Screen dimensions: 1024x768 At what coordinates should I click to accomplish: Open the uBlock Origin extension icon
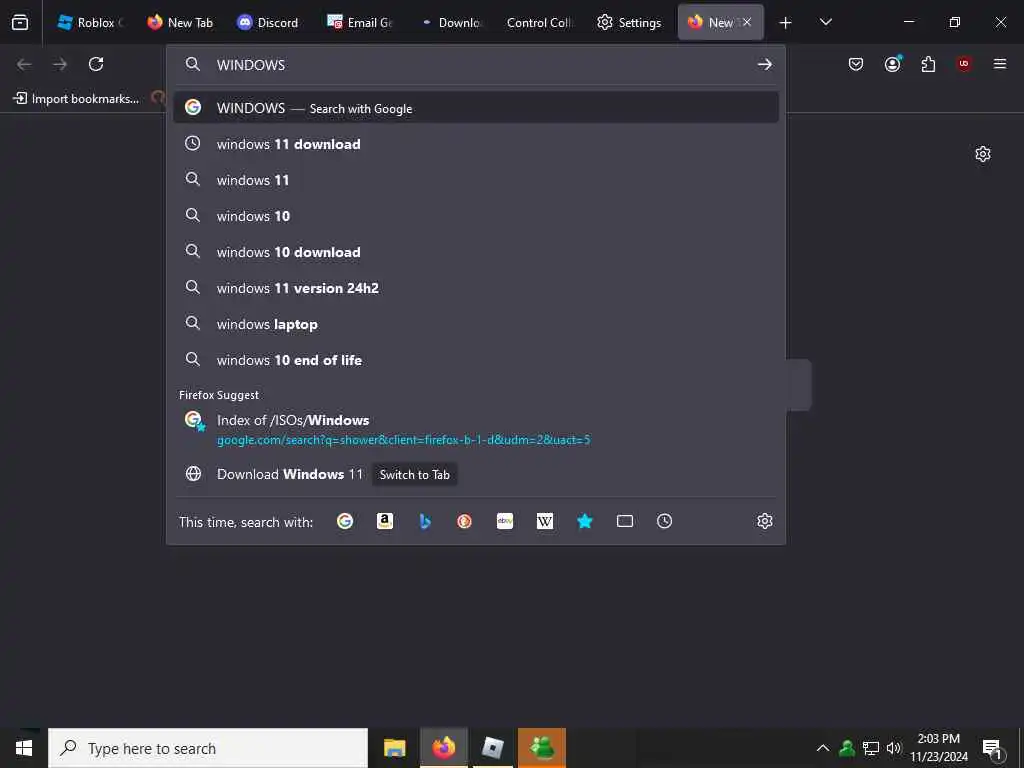pyautogui.click(x=964, y=64)
